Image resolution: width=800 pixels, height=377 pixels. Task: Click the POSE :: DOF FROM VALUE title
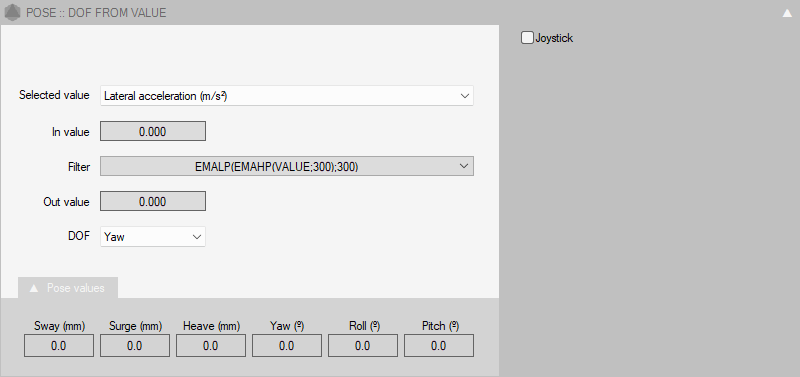[96, 13]
